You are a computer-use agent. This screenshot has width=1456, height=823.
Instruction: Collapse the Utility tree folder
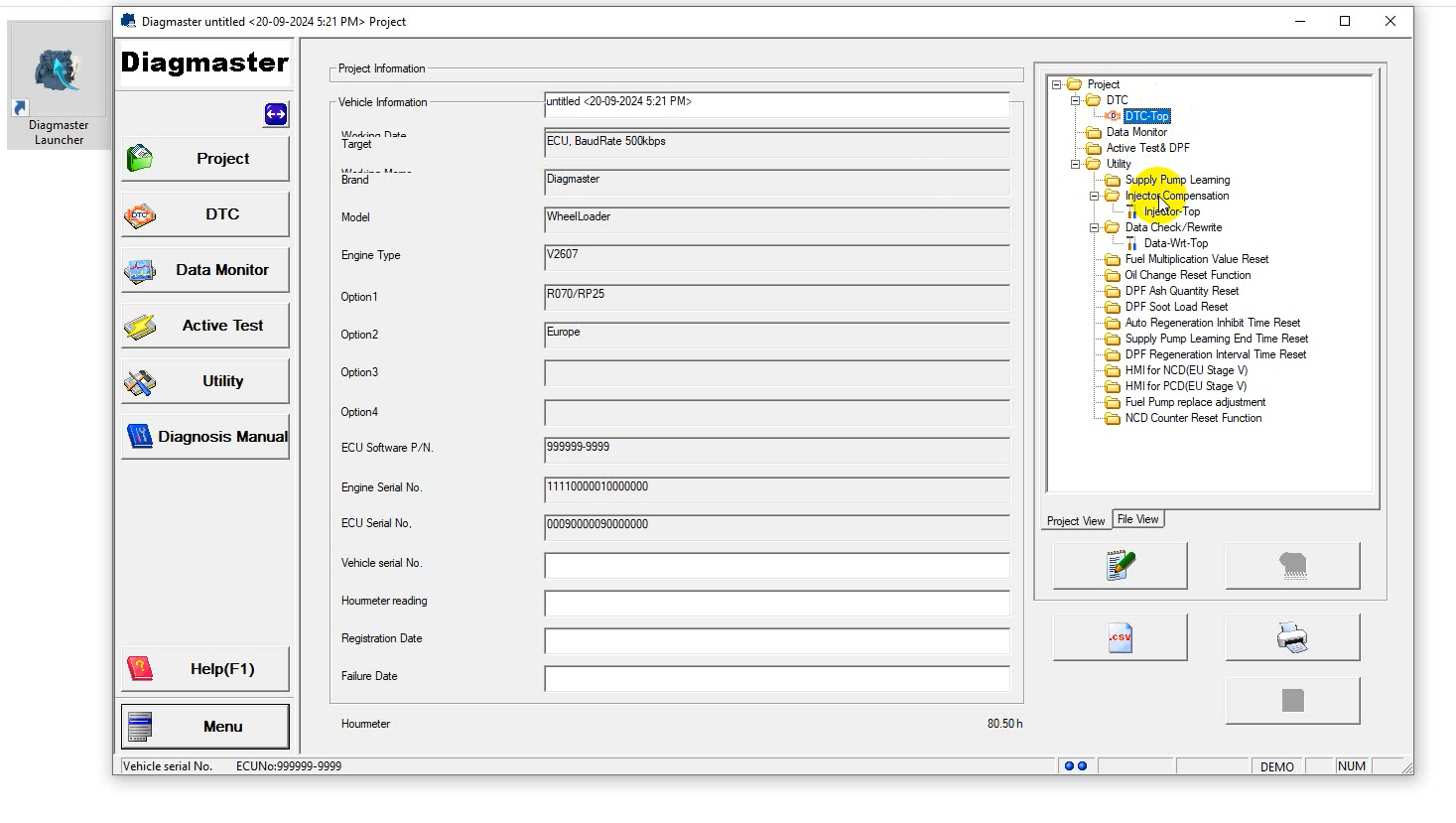pos(1075,164)
